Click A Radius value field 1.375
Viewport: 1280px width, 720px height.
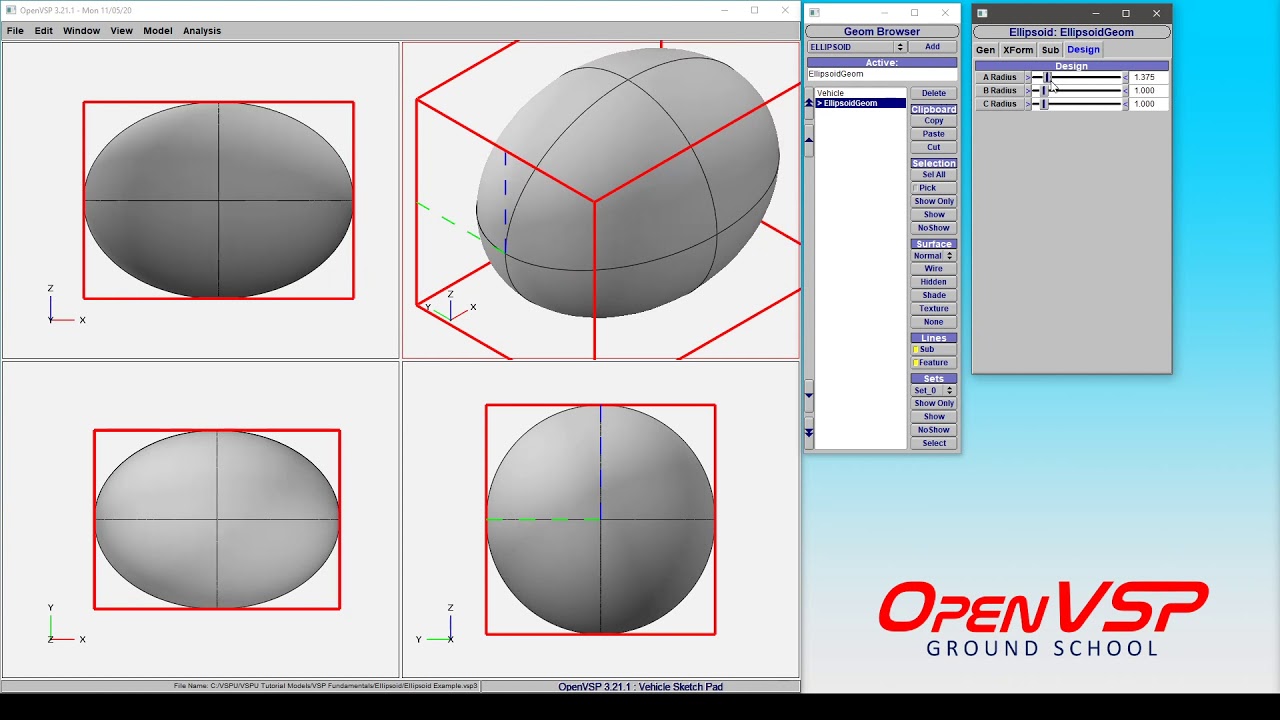pyautogui.click(x=1149, y=77)
